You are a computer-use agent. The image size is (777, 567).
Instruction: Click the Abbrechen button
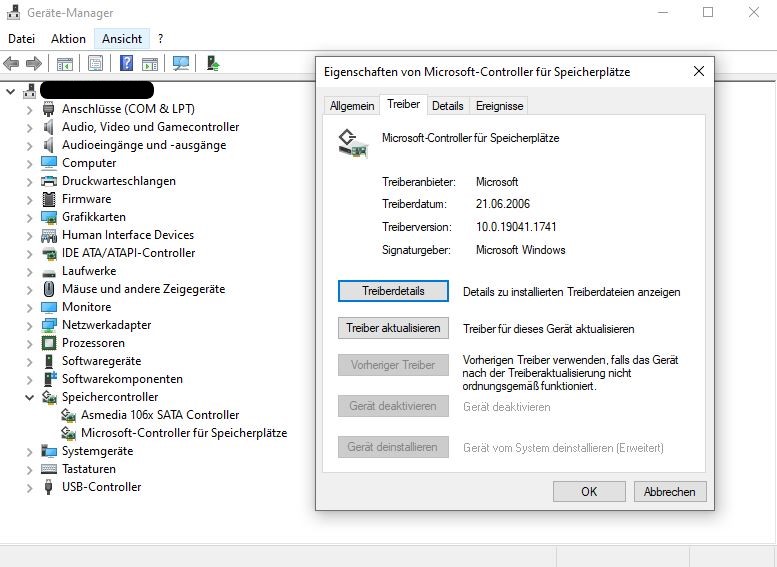[x=669, y=492]
